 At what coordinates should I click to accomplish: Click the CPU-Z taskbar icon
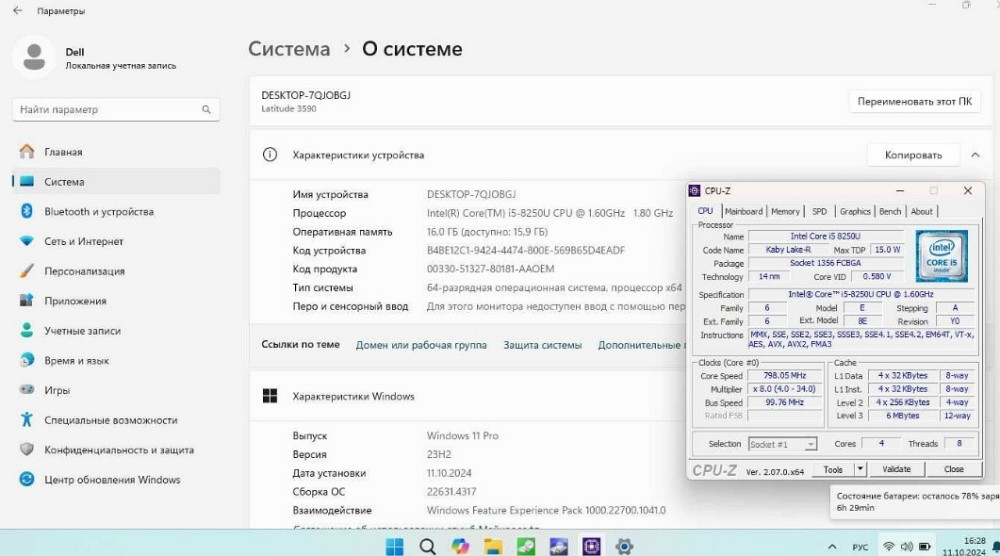tap(591, 546)
